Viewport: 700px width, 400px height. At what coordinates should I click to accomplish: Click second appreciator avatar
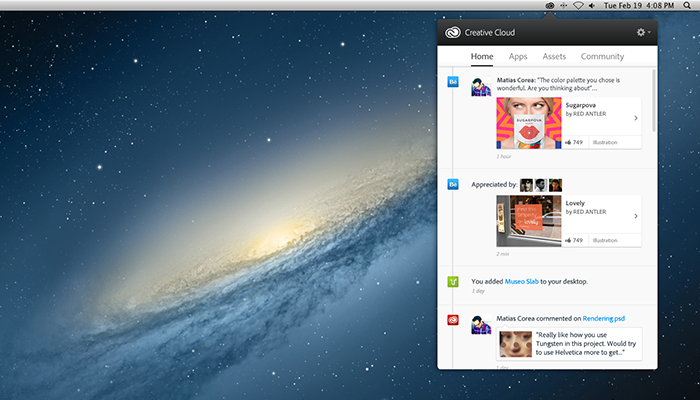[x=541, y=185]
